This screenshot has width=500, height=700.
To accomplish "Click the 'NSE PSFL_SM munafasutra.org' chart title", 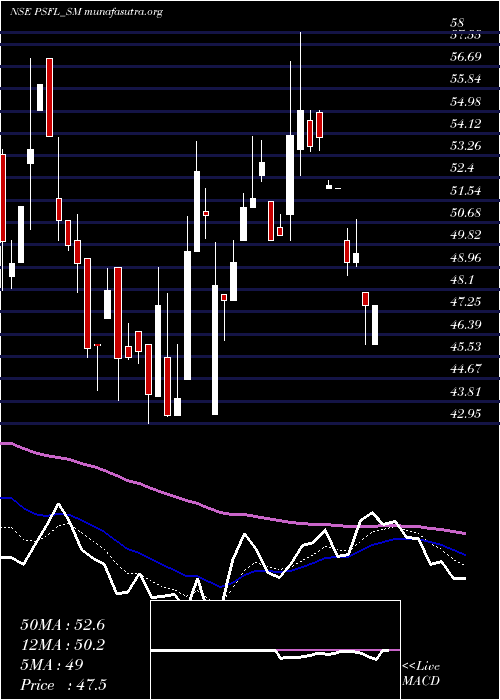I will [86, 12].
